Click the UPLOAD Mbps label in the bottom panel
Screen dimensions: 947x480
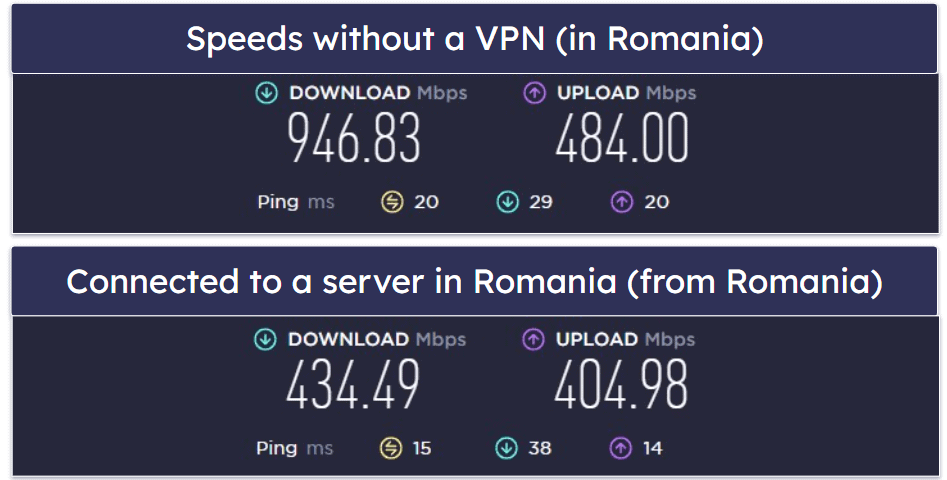pyautogui.click(x=625, y=339)
